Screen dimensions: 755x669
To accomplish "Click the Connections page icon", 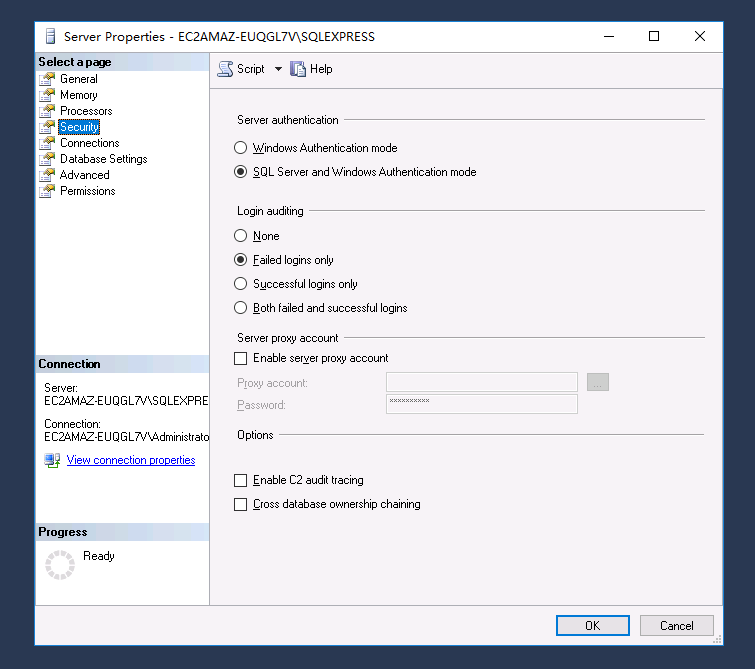I will (47, 143).
